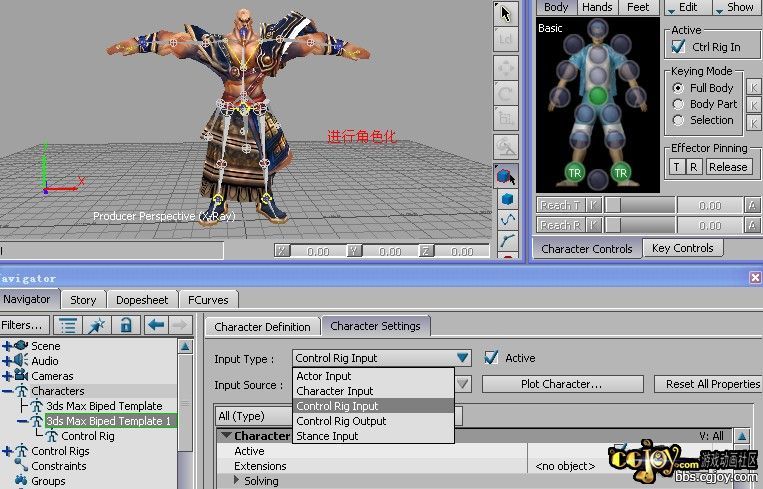763x489 pixels.
Task: Go back with the blue left arrow
Action: 156,325
